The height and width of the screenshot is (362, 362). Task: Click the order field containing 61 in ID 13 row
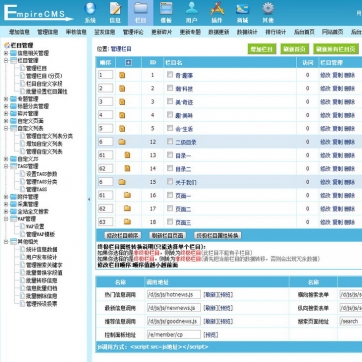pyautogui.click(x=106, y=155)
